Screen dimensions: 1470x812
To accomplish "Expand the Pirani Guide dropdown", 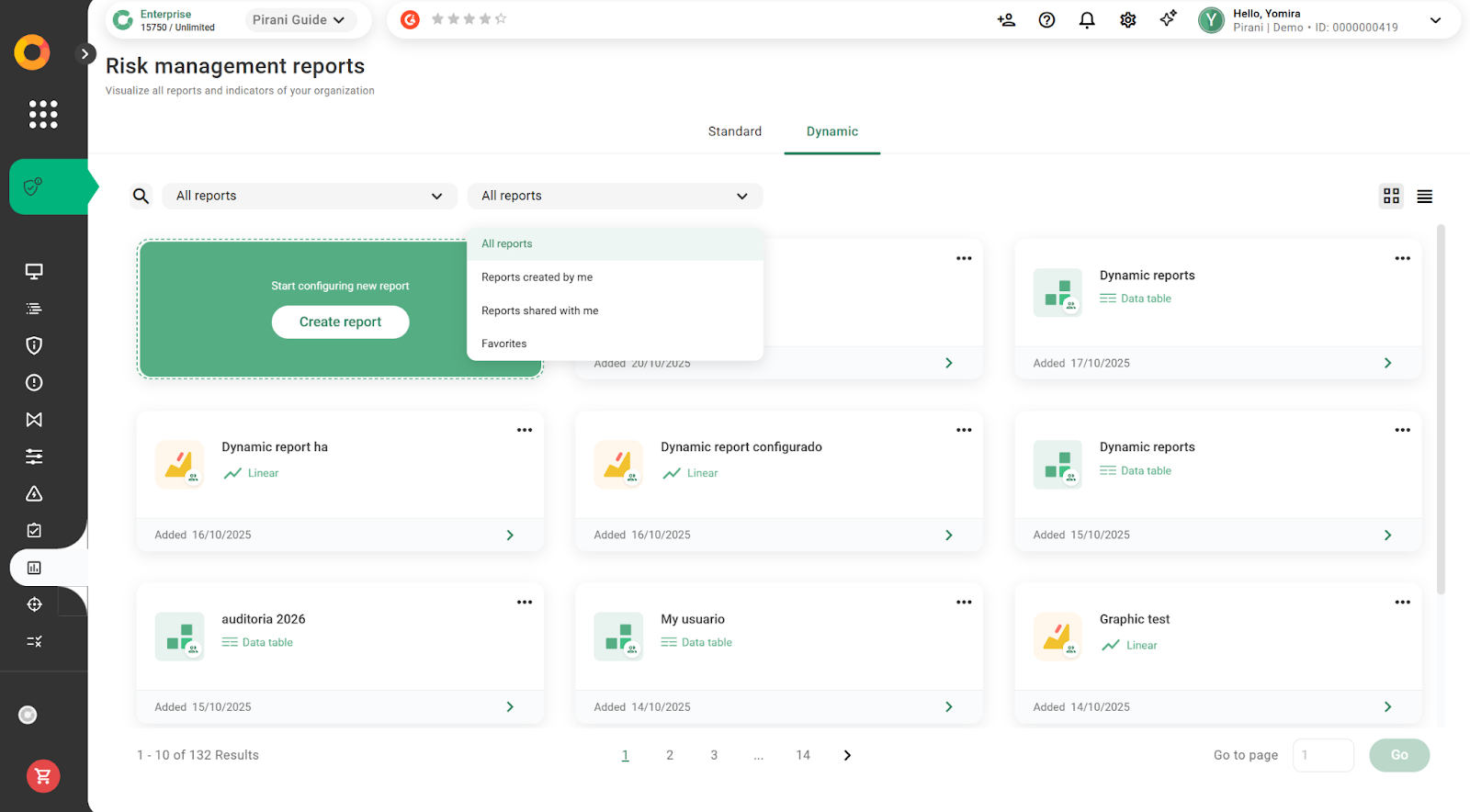I will coord(299,20).
